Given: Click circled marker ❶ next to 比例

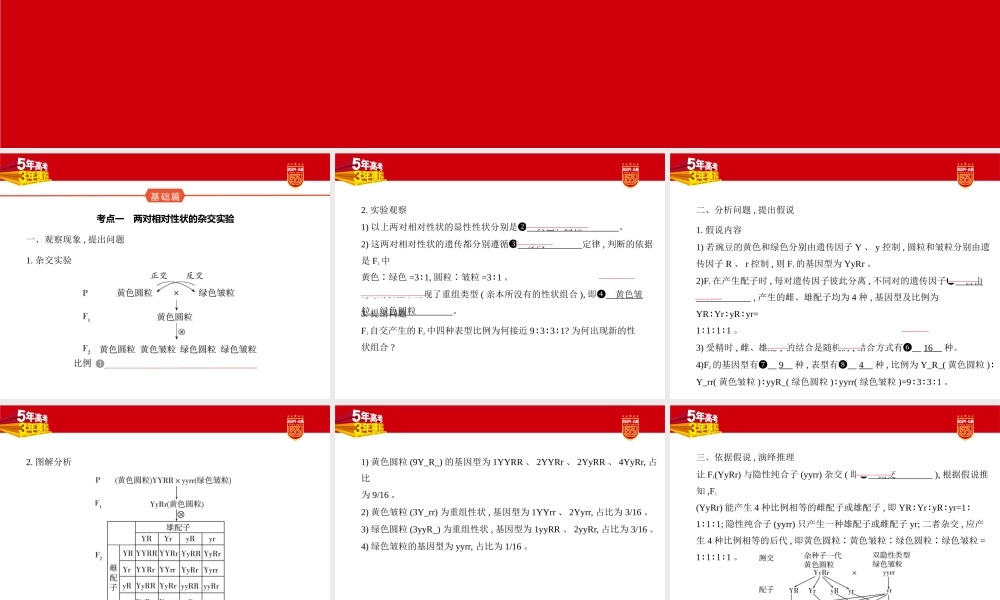Looking at the screenshot, I should [x=99, y=363].
